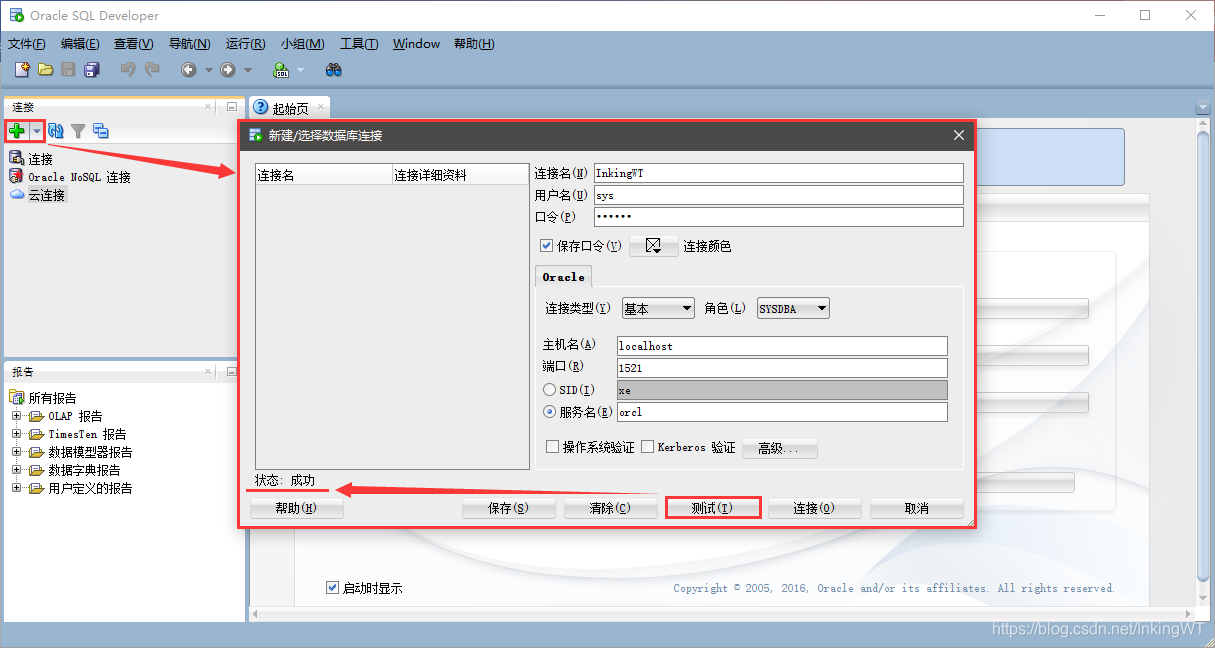Expand the 数据字典报告 node
This screenshot has width=1215, height=648.
(x=16, y=470)
